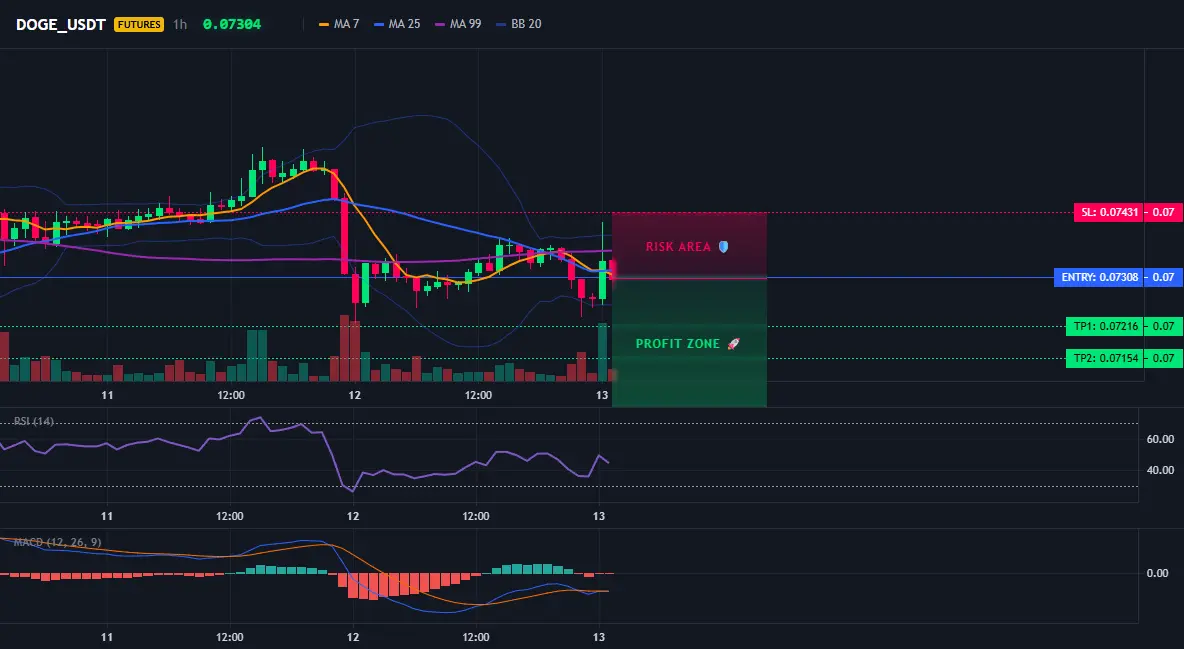Click the 11 date label under price chart
Viewport: 1184px width, 649px height.
(x=107, y=395)
